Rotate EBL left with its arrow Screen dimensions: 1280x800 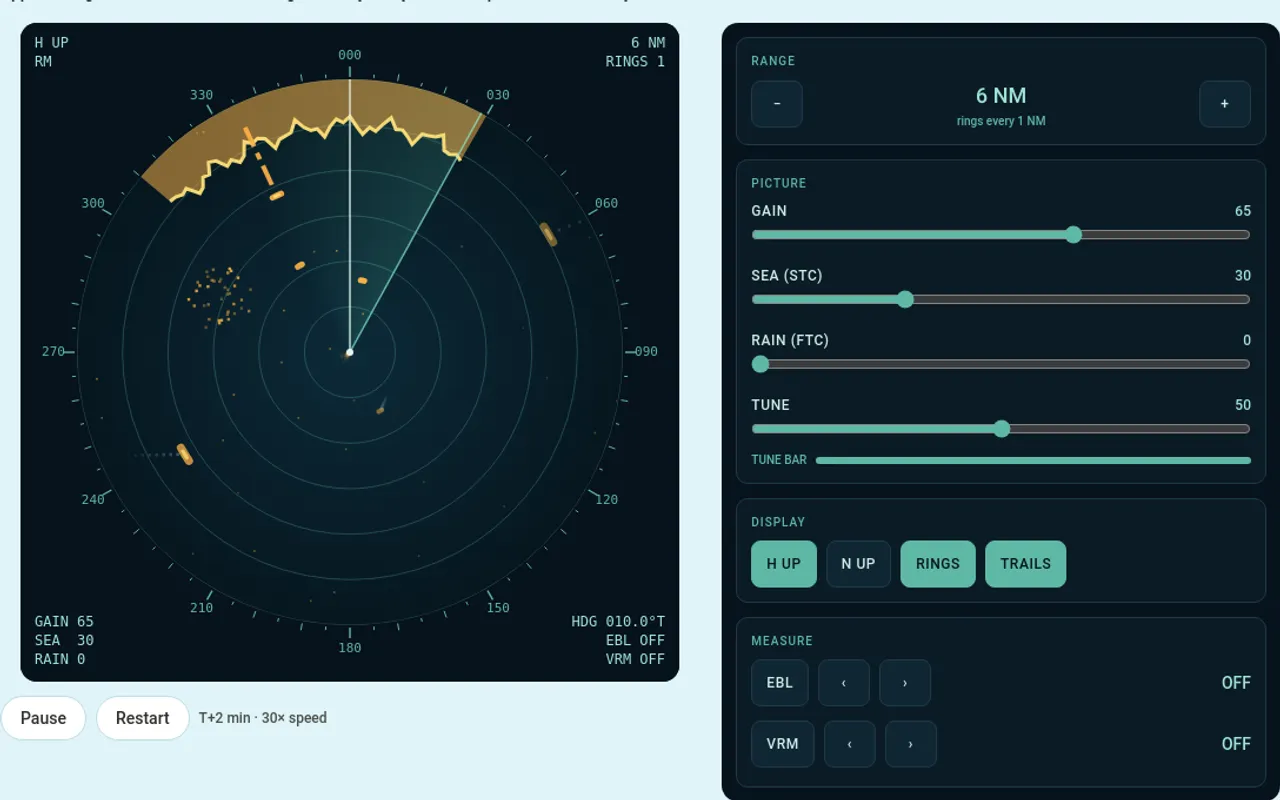[844, 683]
